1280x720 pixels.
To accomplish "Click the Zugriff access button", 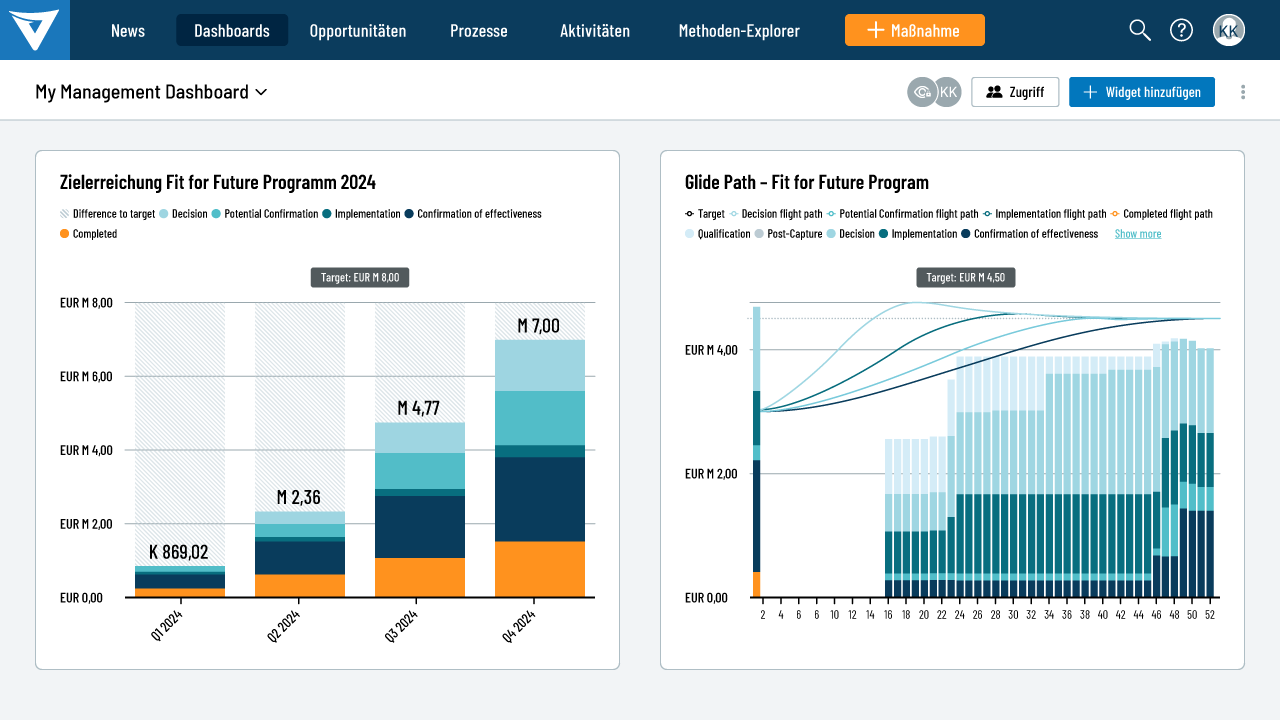I will point(1015,92).
